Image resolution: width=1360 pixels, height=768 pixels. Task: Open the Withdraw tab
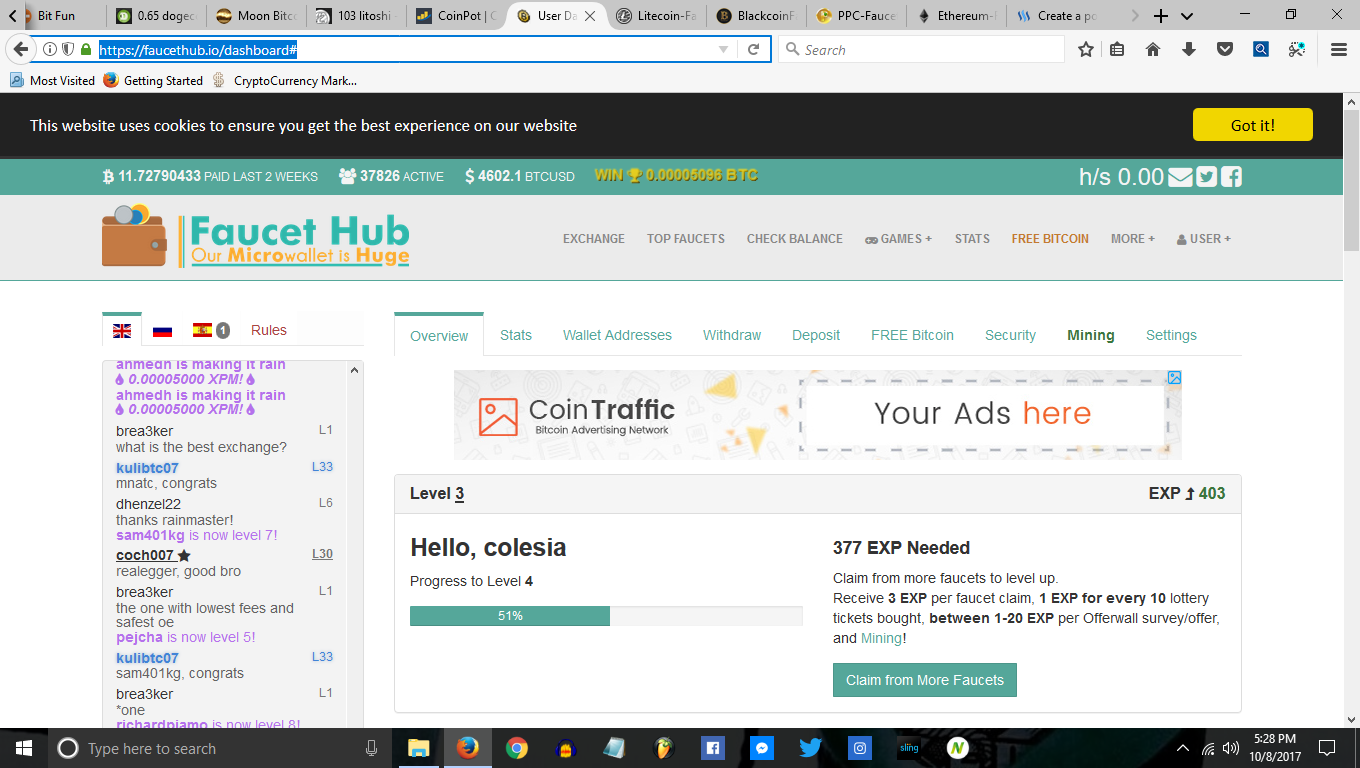point(732,335)
